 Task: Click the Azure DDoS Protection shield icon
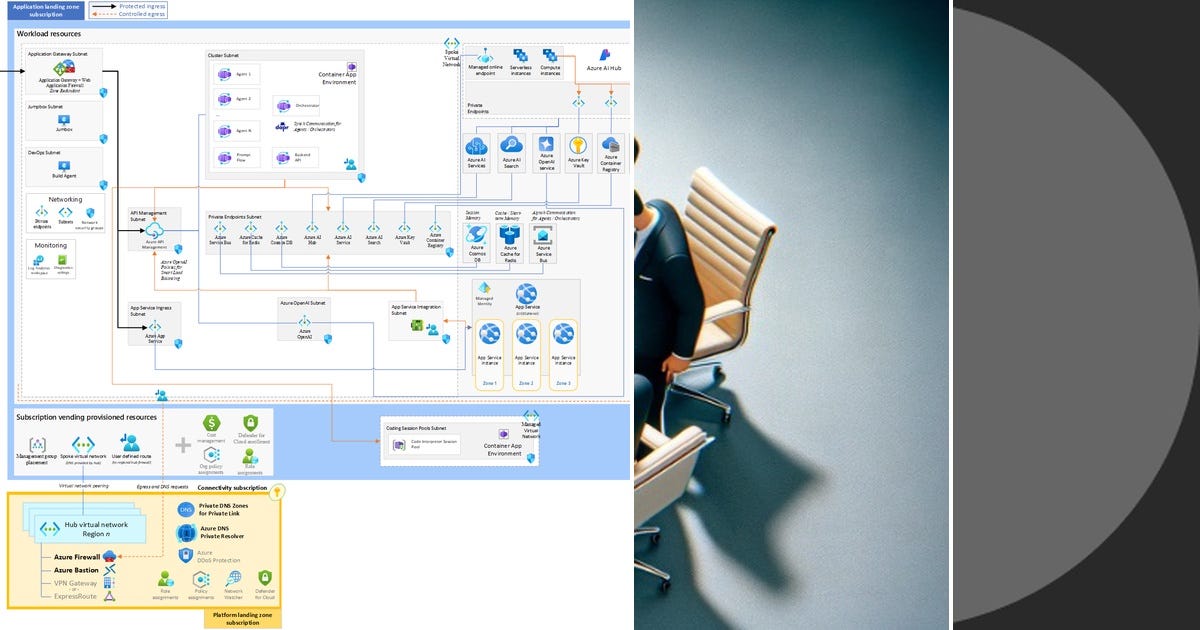[185, 554]
